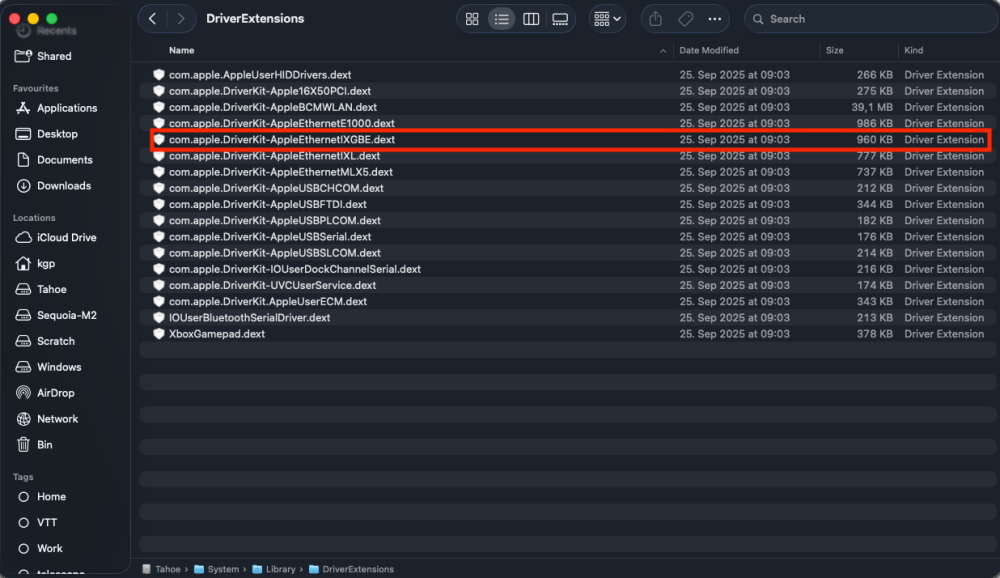Select com.apple.DriverKit-AppleUSBSerial.dext file
1000x578 pixels.
pyautogui.click(x=568, y=237)
